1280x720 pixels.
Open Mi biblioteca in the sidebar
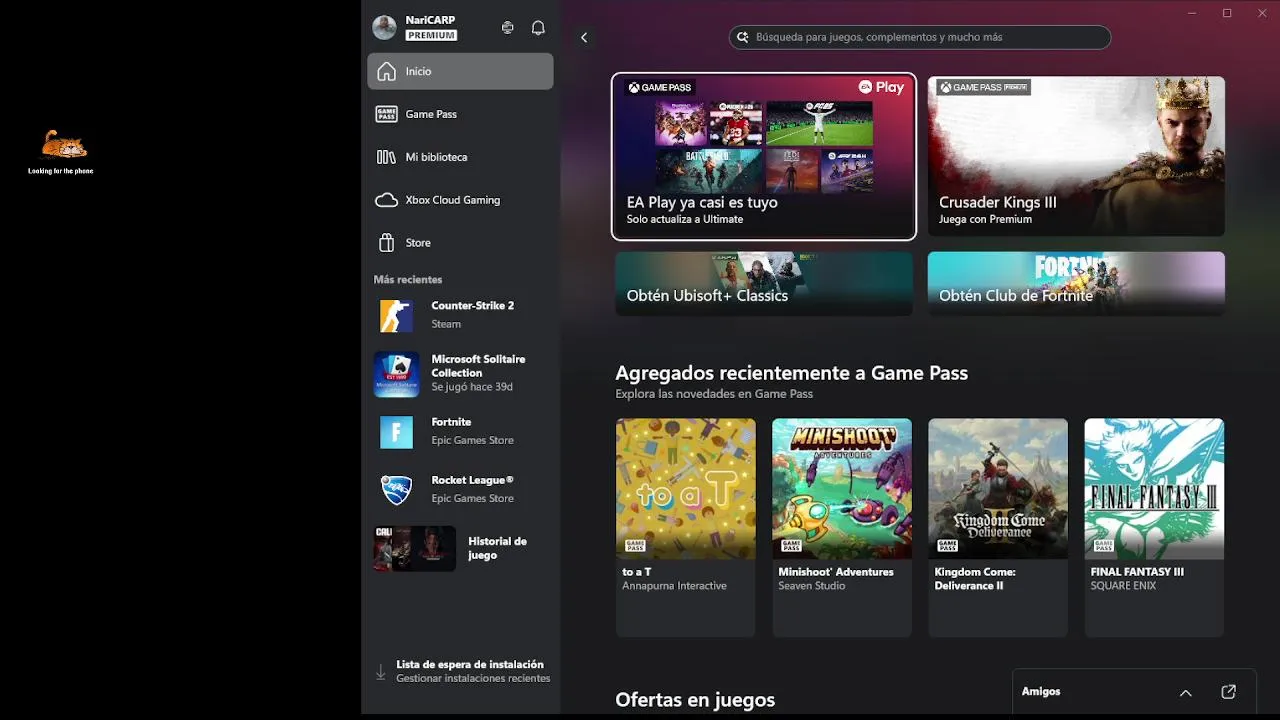[460, 157]
